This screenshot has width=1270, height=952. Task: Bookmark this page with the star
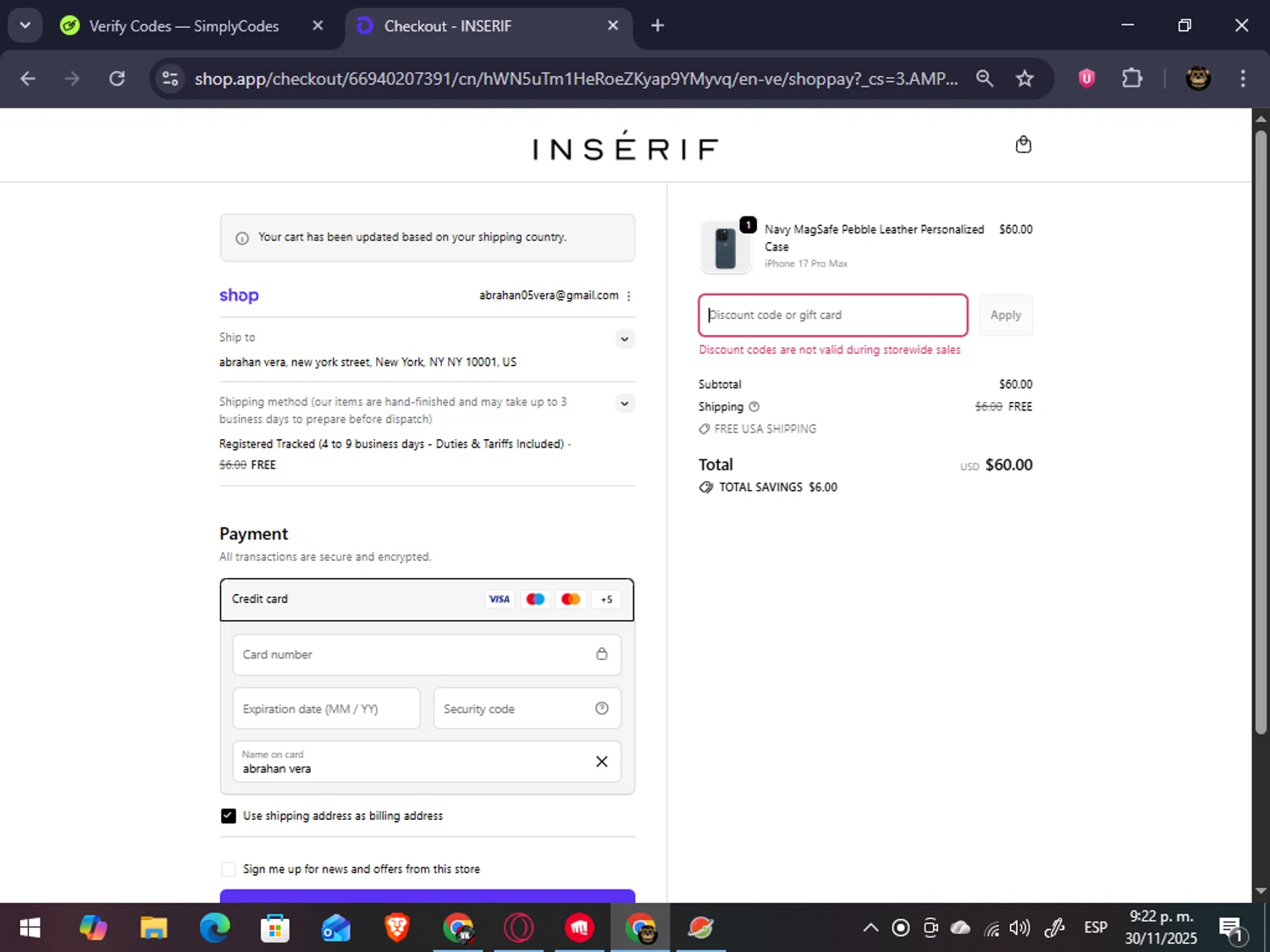point(1024,79)
